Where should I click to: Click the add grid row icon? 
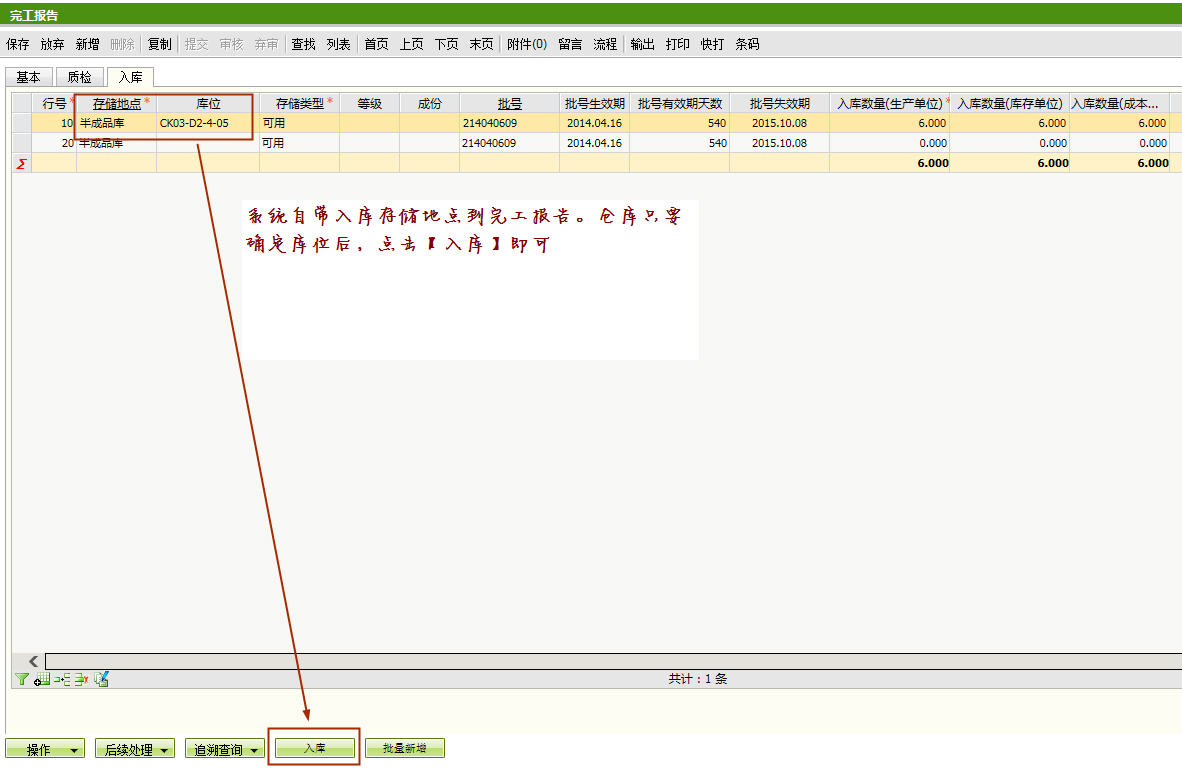pyautogui.click(x=42, y=679)
